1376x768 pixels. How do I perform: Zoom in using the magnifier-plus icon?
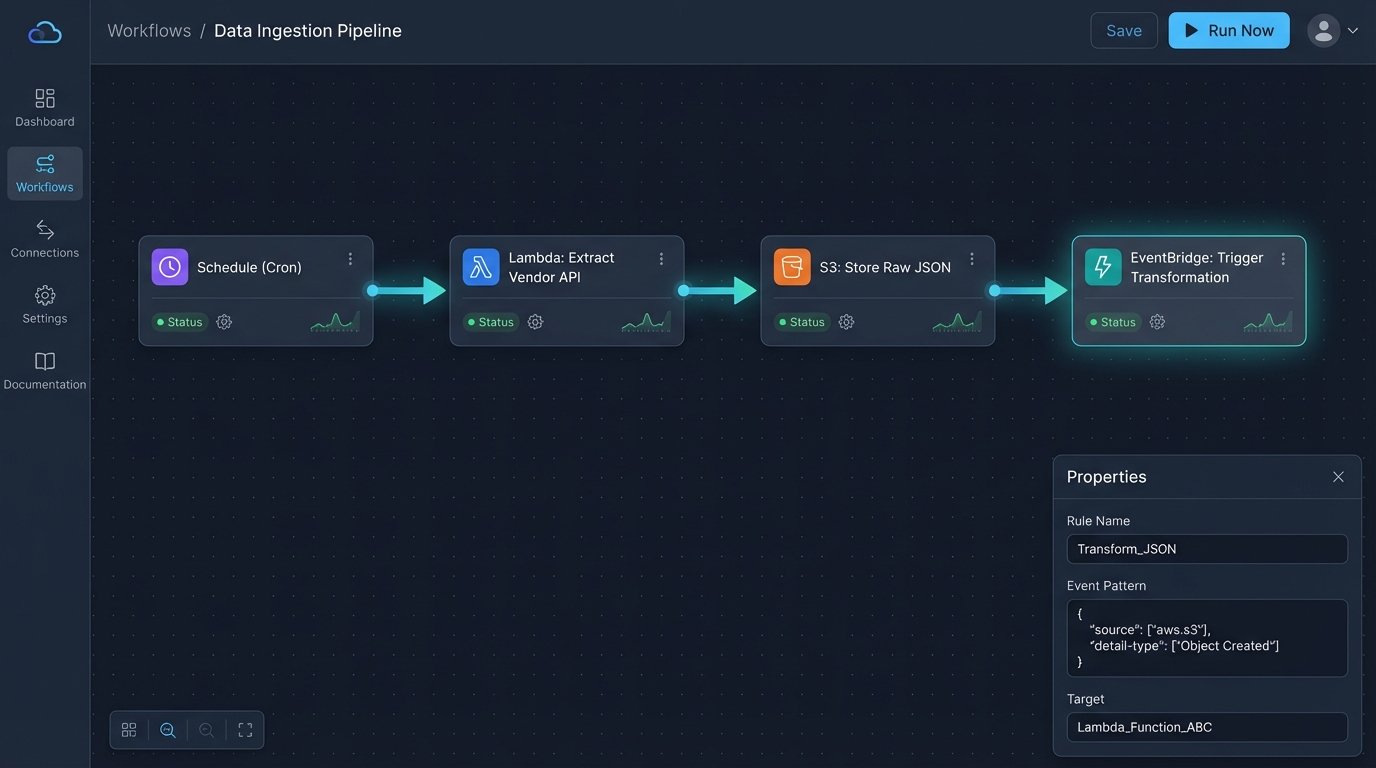[167, 730]
